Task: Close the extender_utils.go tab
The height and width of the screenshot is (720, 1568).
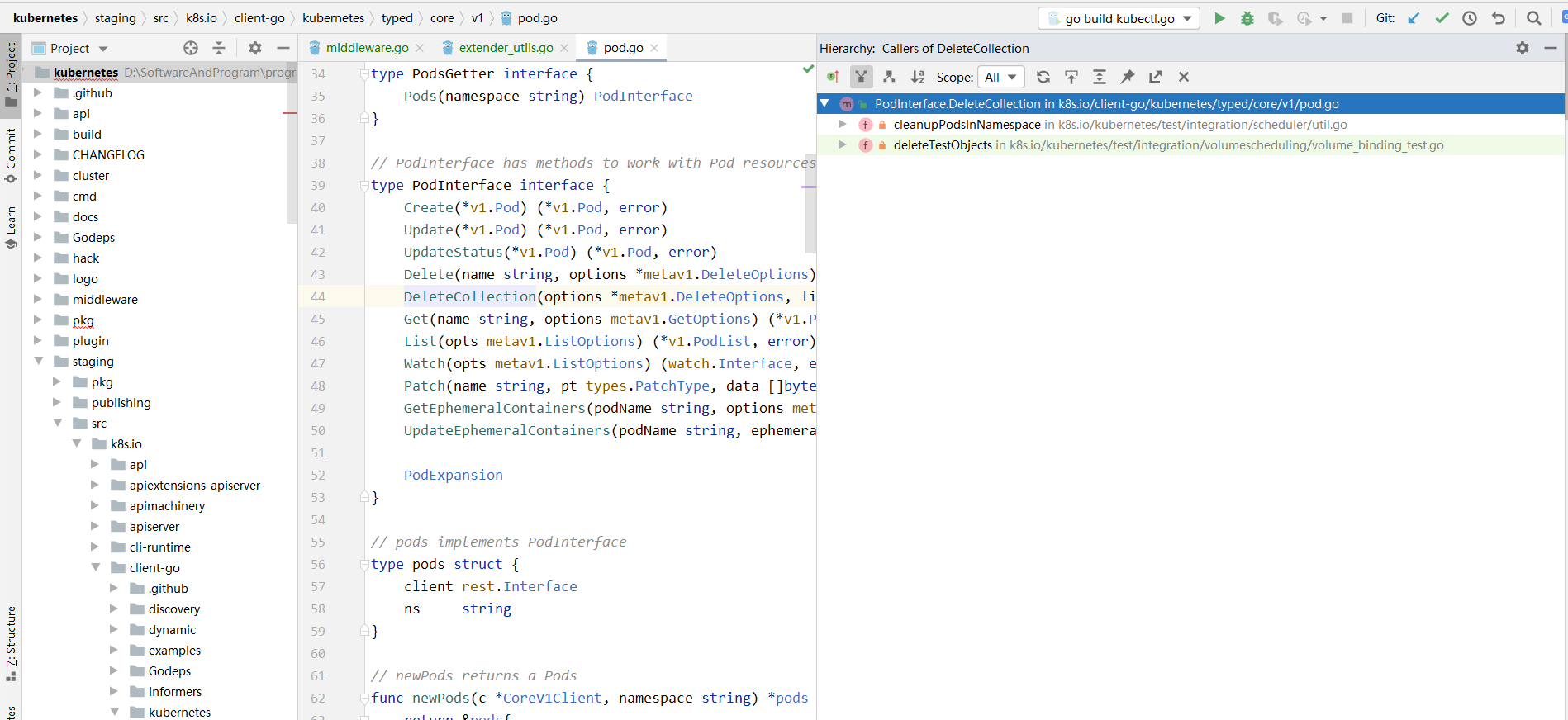Action: [564, 48]
